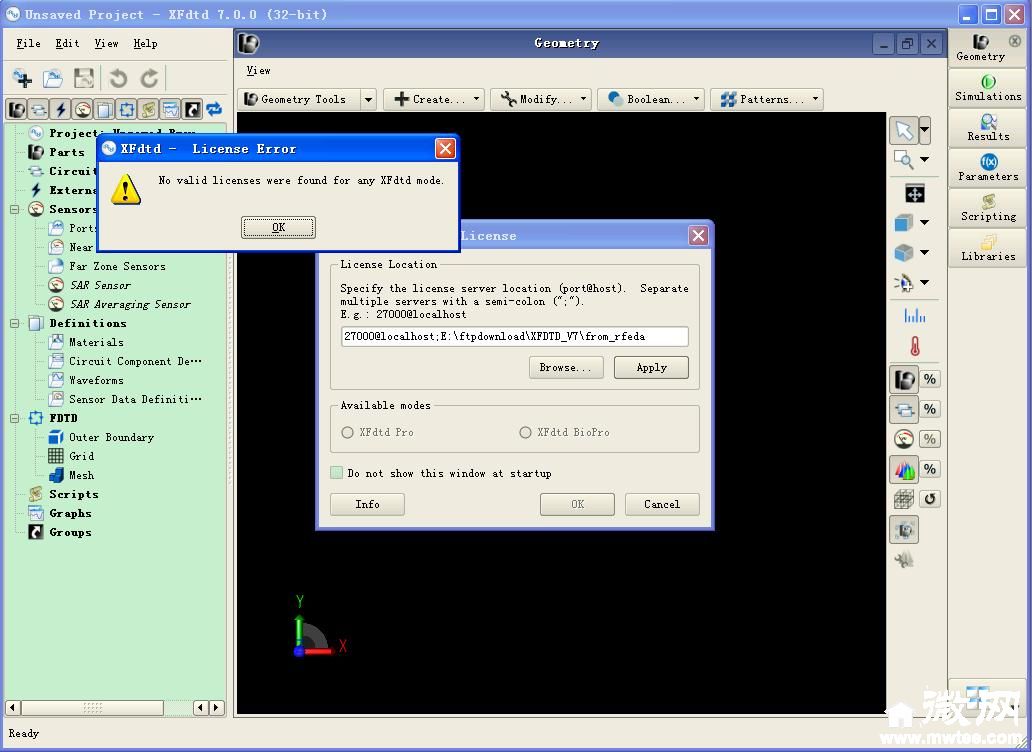Screen dimensions: 1032x752
Task: Click Apply in the License dialog
Action: click(652, 367)
